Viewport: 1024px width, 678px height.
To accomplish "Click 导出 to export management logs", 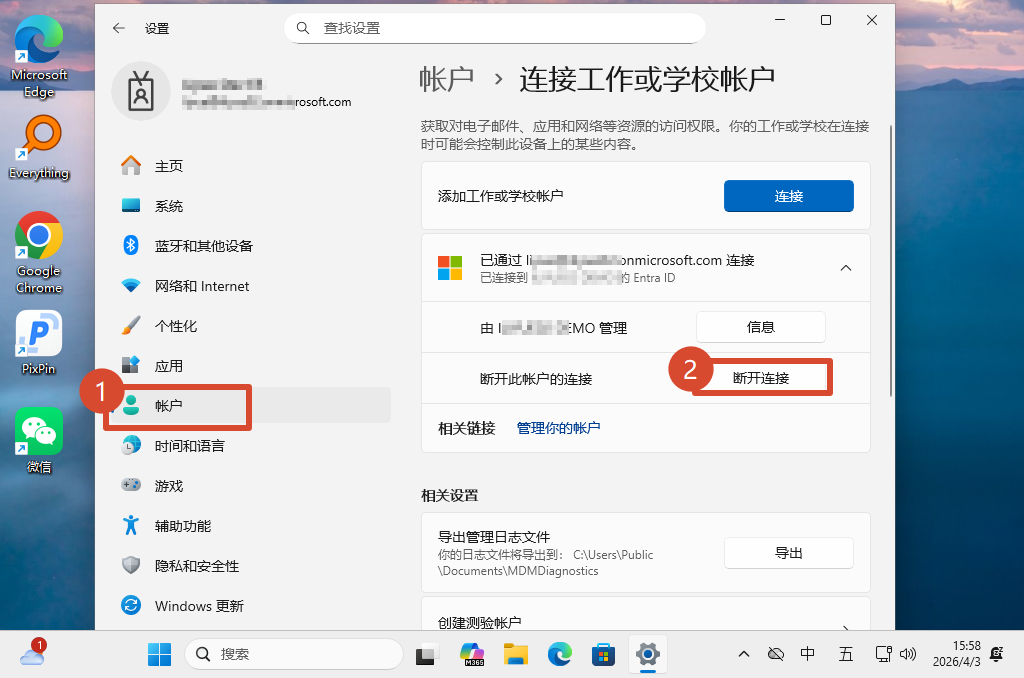I will tap(788, 553).
